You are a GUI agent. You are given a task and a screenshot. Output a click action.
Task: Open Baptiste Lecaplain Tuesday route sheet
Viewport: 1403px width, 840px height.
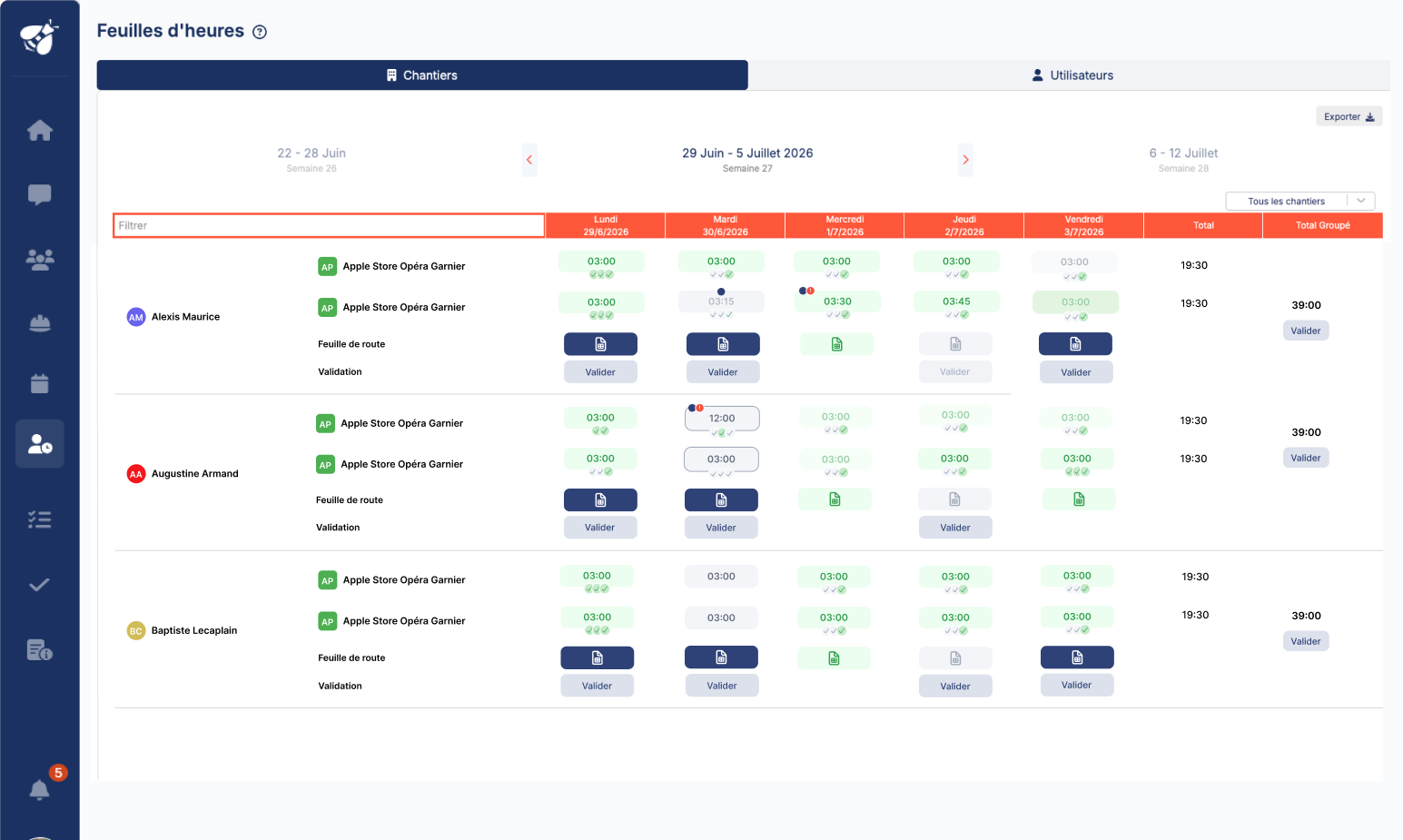tap(721, 657)
